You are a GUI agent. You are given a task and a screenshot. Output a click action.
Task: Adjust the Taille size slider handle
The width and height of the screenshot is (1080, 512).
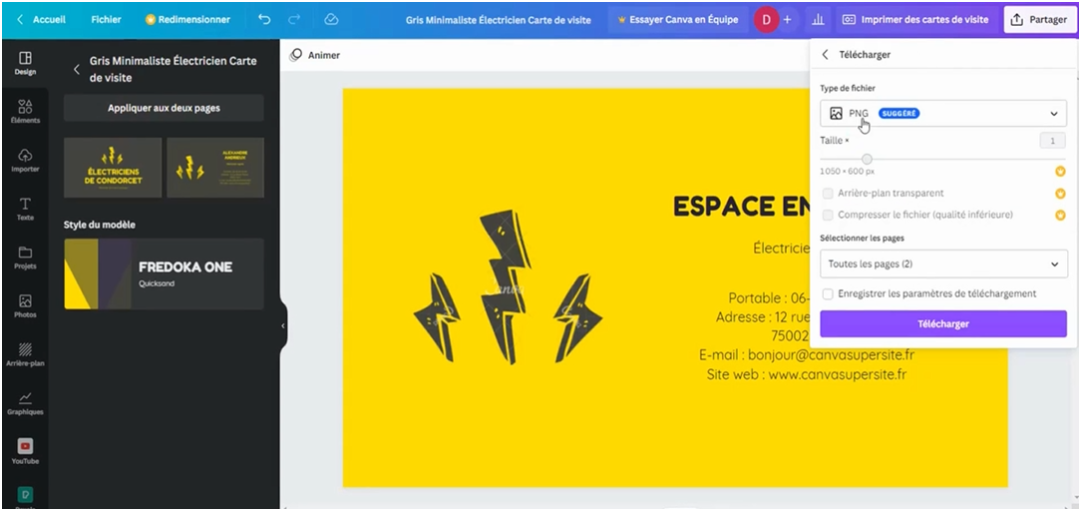tap(867, 159)
